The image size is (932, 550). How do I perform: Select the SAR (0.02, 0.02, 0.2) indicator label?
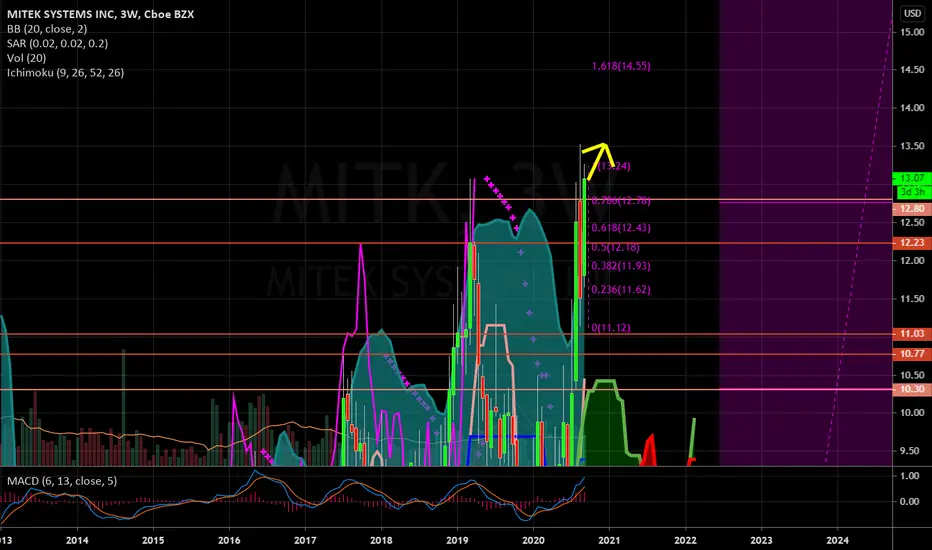57,43
